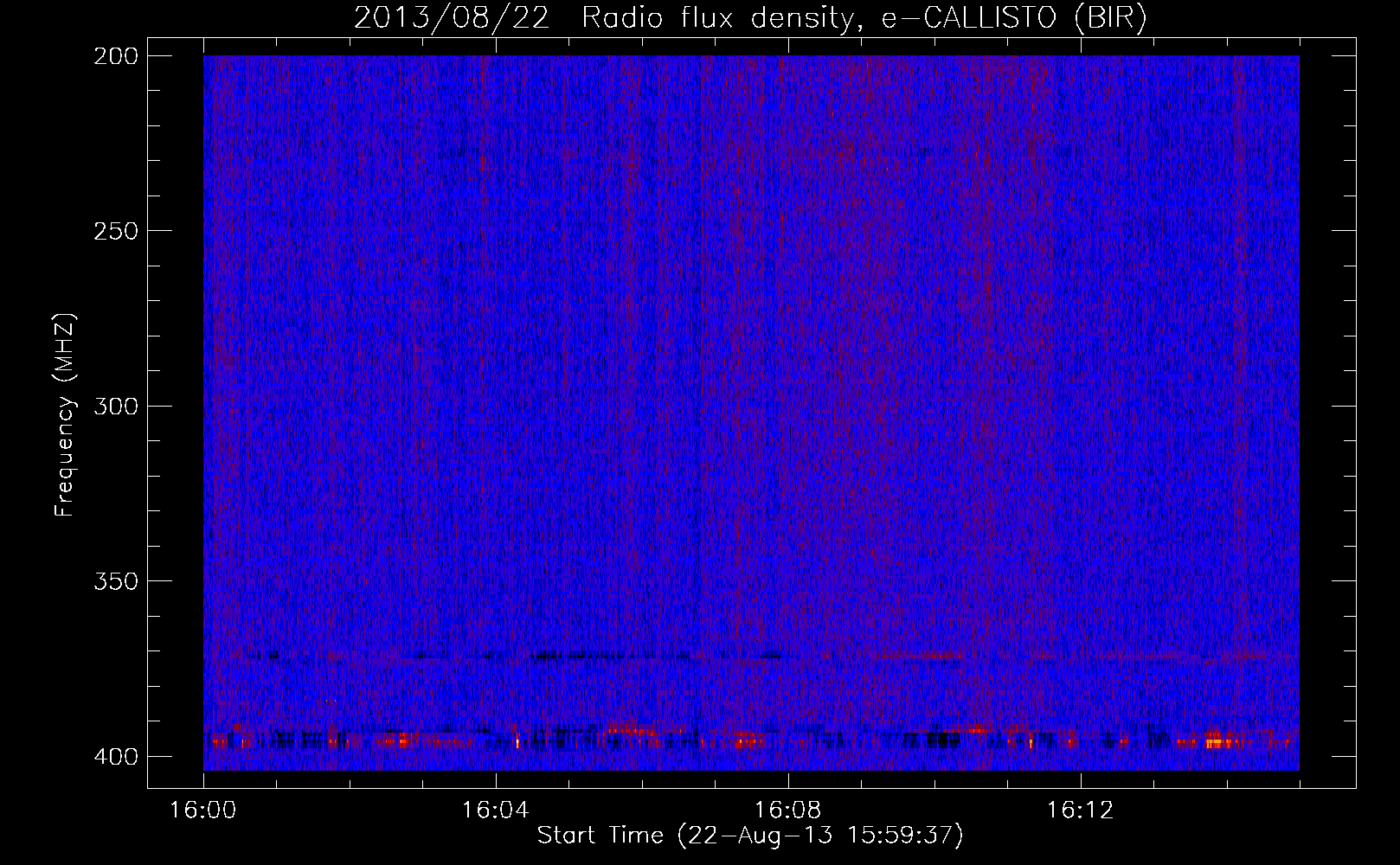The width and height of the screenshot is (1400, 865).
Task: Click the 350 frequency tick label
Action: click(115, 580)
